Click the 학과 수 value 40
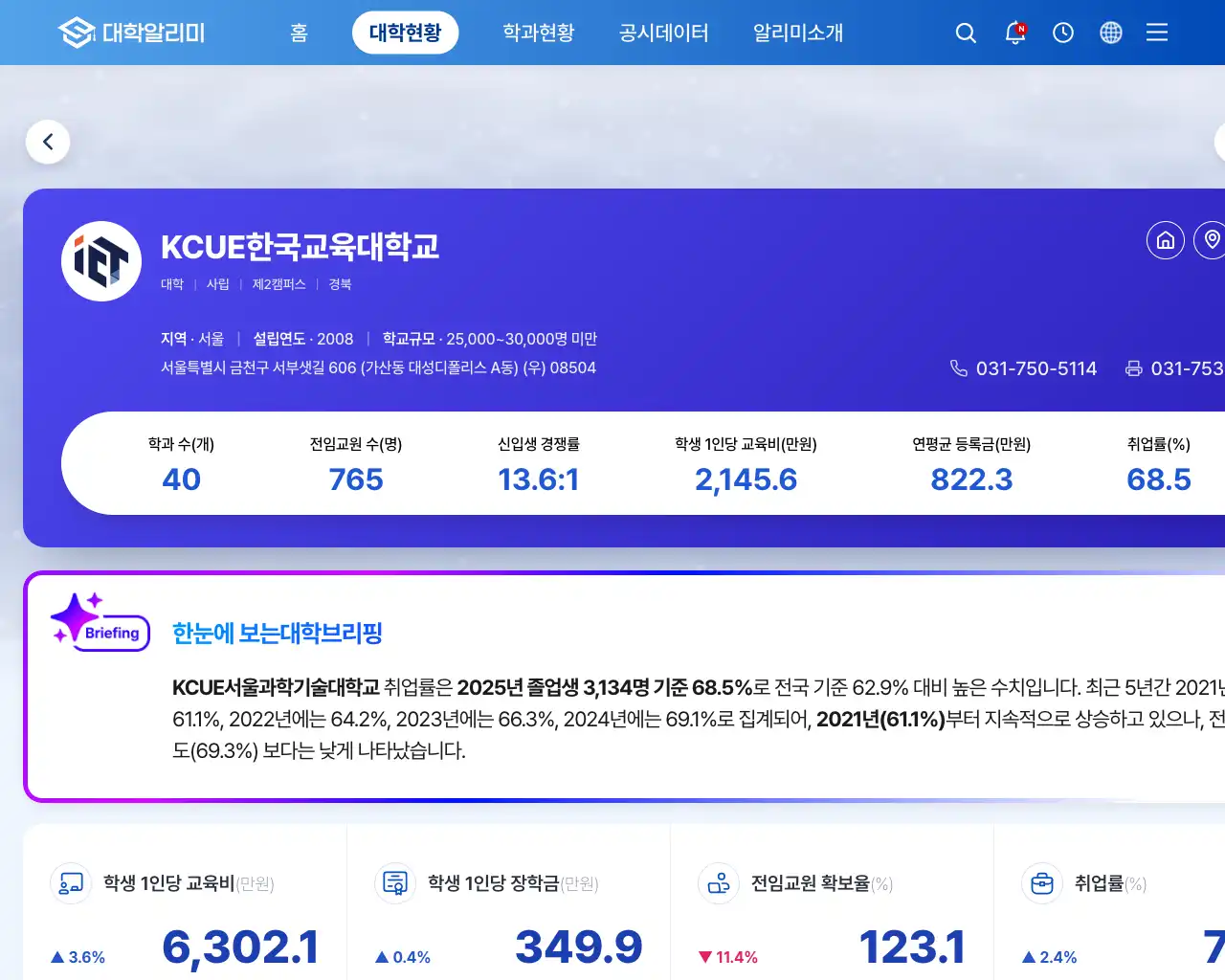 181,479
